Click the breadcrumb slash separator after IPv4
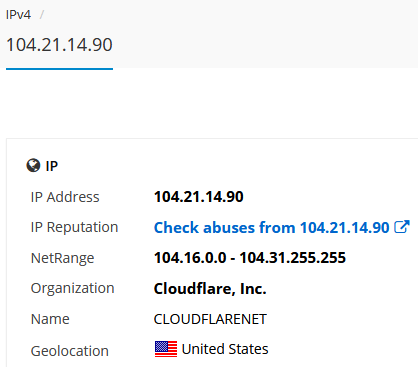 42,15
